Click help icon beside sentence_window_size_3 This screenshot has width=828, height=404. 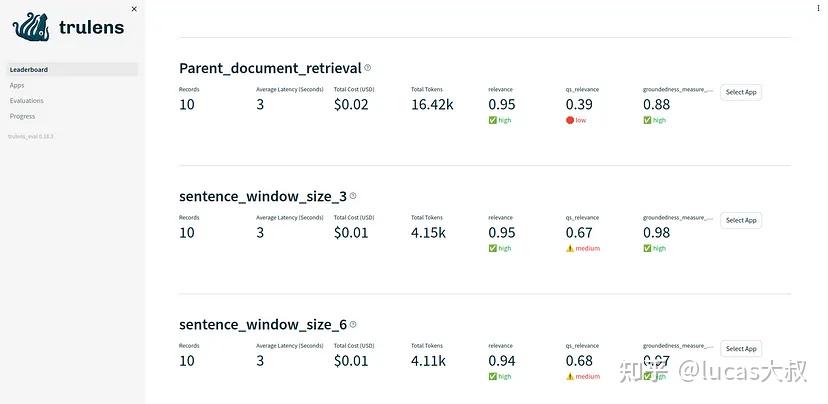(x=353, y=196)
